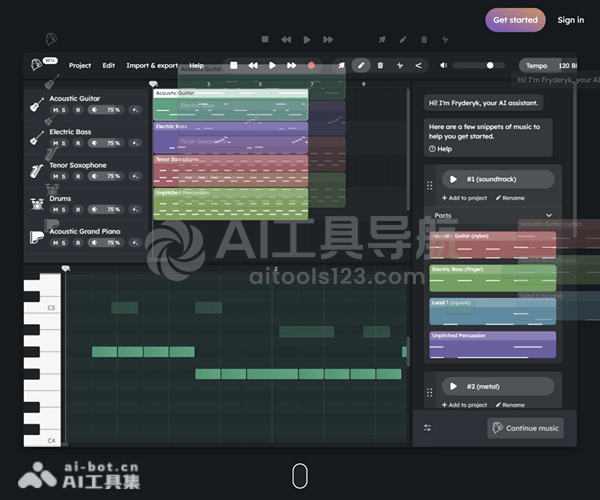Click the Tenor Saxophone clip in arrangement

click(x=231, y=171)
